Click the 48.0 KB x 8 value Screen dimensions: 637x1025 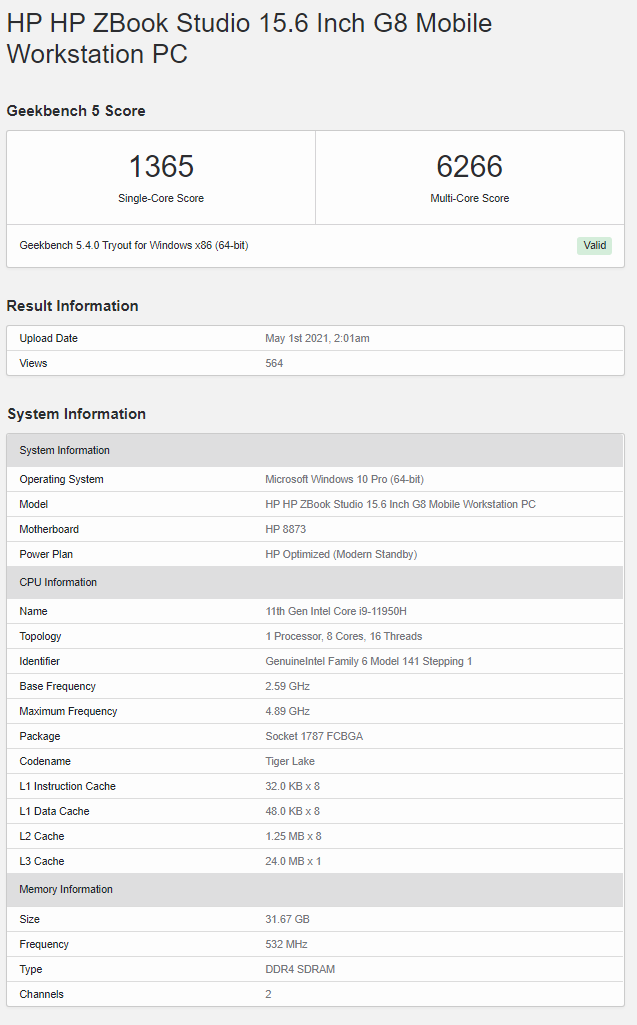coord(292,811)
